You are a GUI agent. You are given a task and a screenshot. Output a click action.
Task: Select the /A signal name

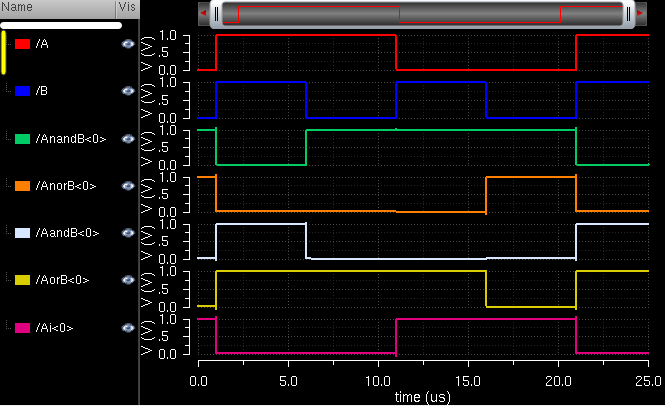[42, 44]
